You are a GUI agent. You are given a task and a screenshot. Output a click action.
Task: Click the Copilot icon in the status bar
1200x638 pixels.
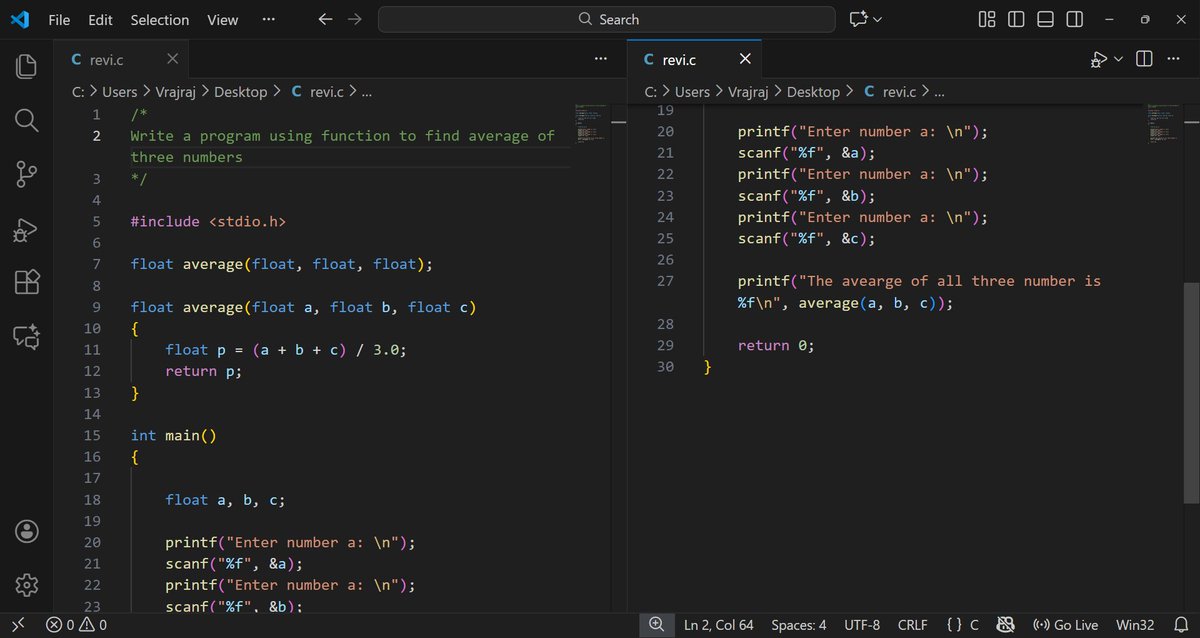[1005, 624]
